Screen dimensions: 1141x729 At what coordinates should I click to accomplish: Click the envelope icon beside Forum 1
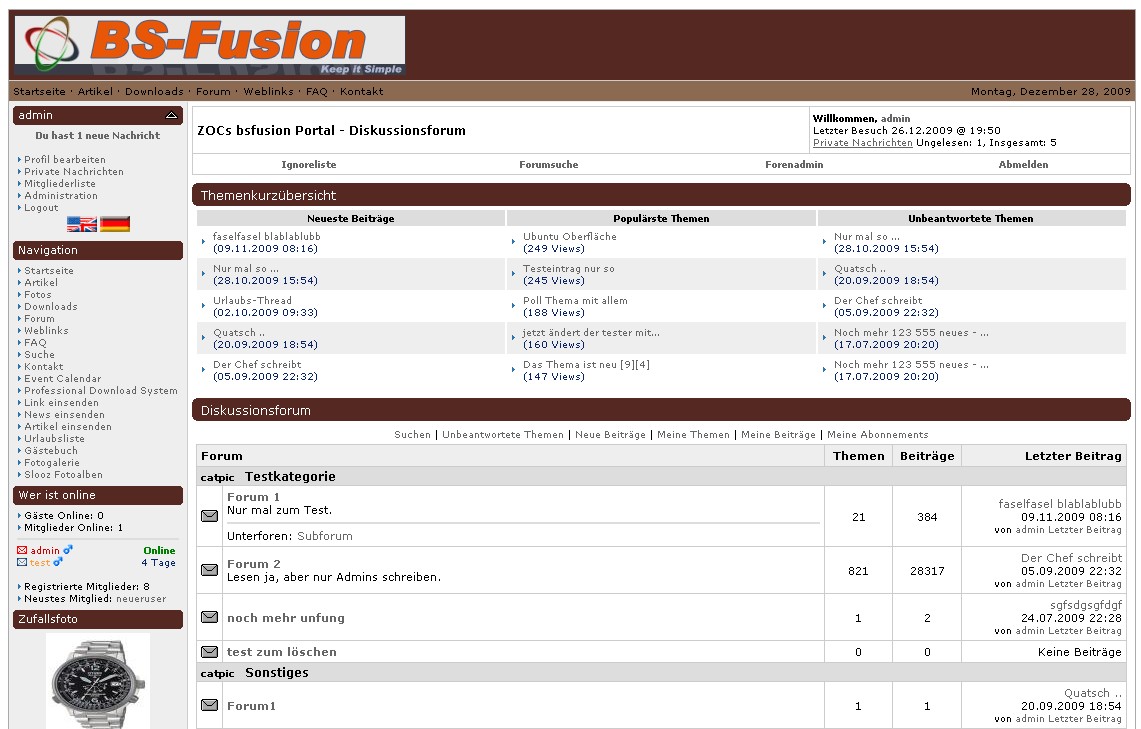tap(209, 516)
